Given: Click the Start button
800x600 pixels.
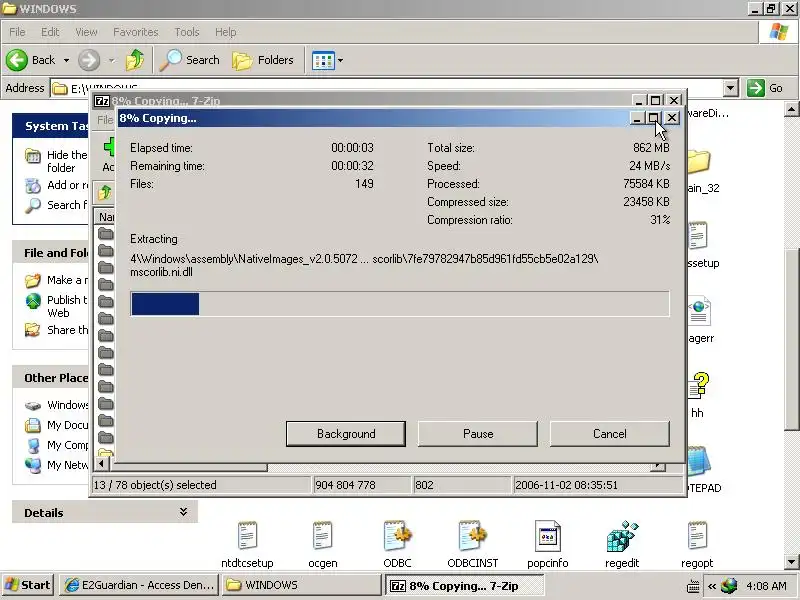Looking at the screenshot, I should coord(28,585).
